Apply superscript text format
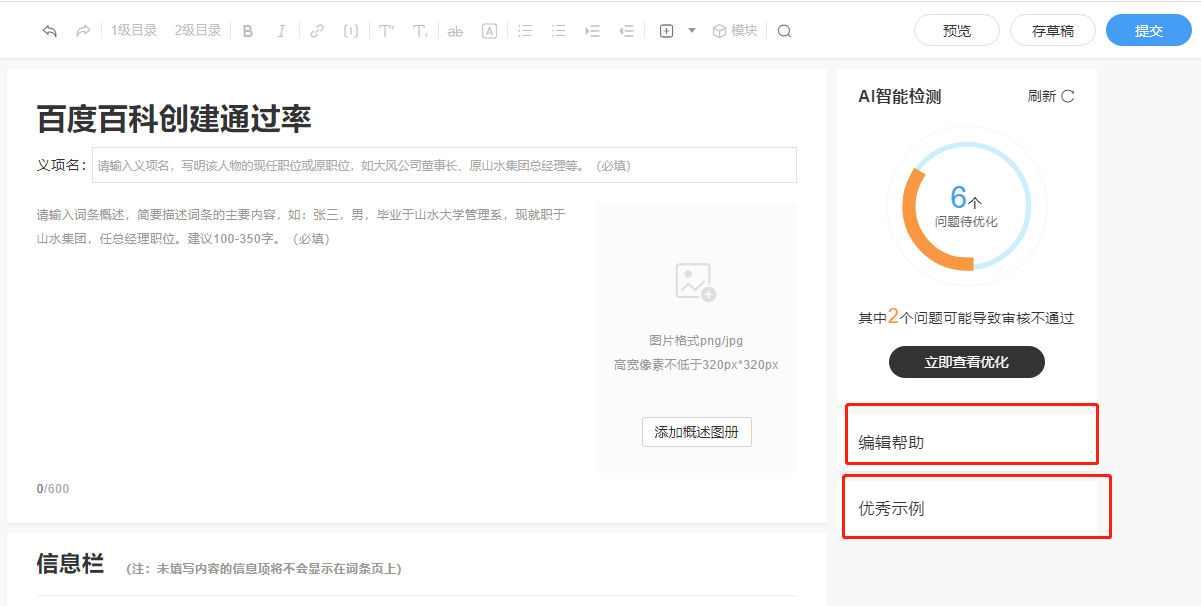 pos(386,31)
